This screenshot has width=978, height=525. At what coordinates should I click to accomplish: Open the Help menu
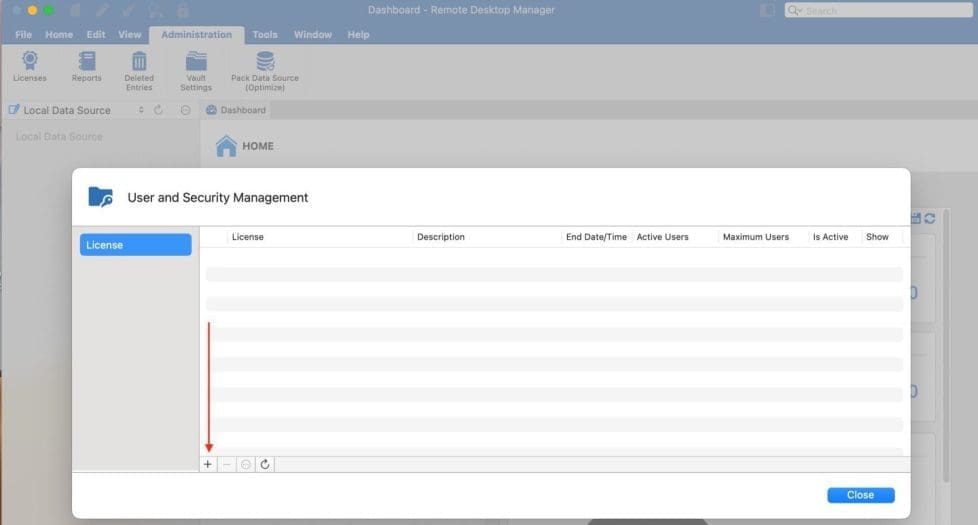(359, 35)
